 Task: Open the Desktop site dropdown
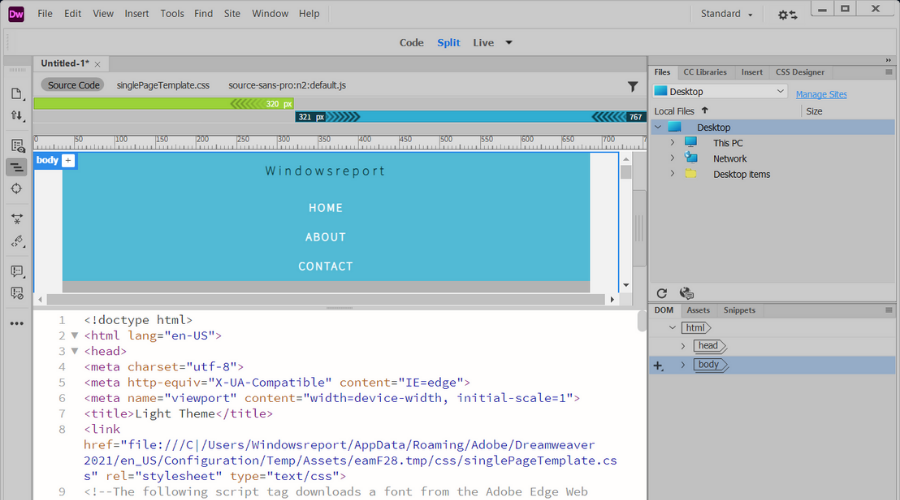coord(720,92)
